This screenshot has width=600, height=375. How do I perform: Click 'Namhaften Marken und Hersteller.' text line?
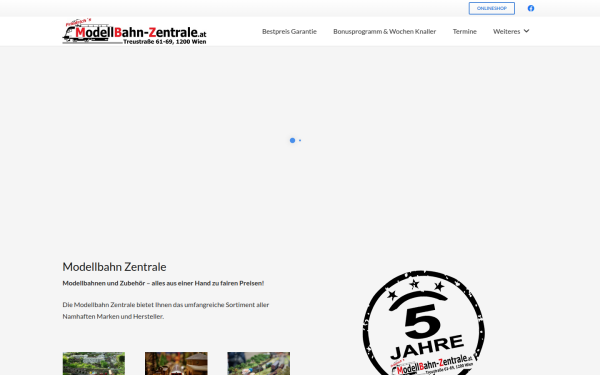[113, 316]
